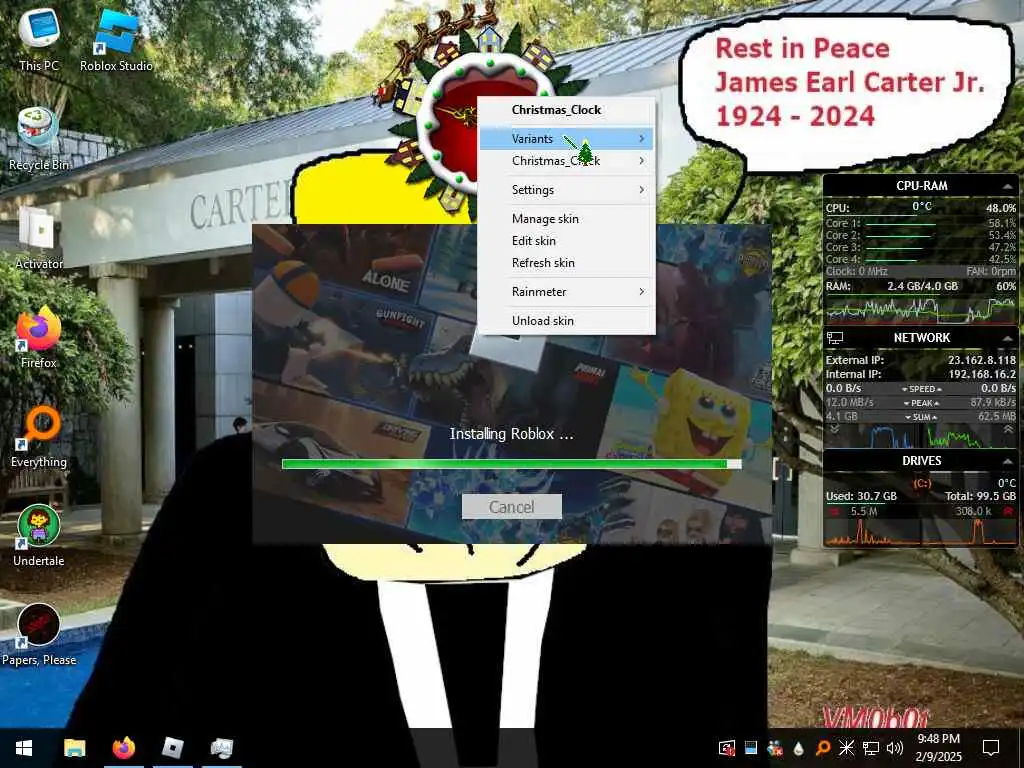
Task: Select the Activator desktop icon
Action: coord(39,238)
